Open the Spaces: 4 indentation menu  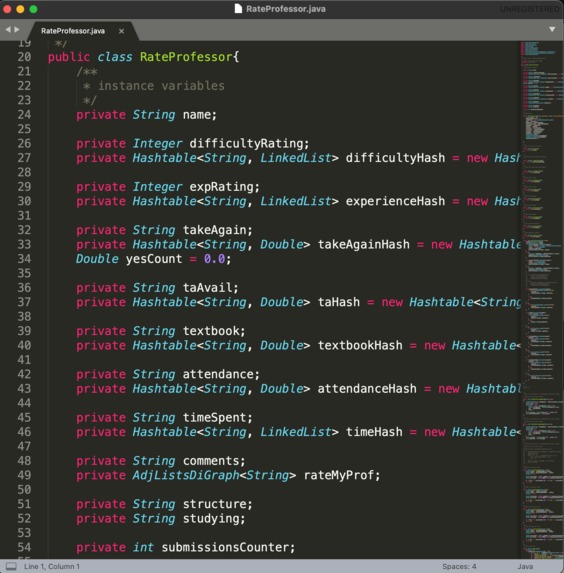459,566
